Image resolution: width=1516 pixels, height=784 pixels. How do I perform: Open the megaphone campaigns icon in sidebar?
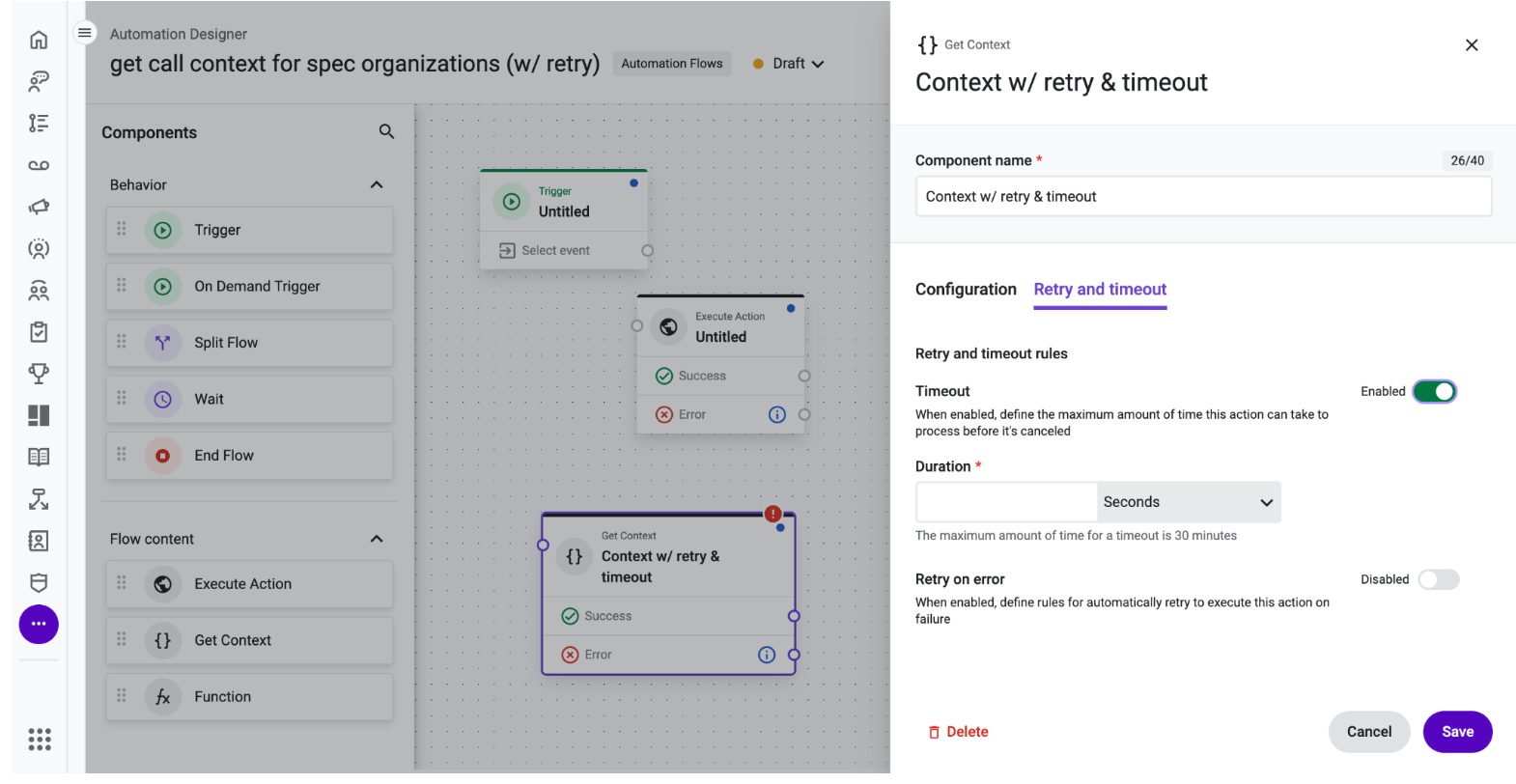tap(39, 207)
